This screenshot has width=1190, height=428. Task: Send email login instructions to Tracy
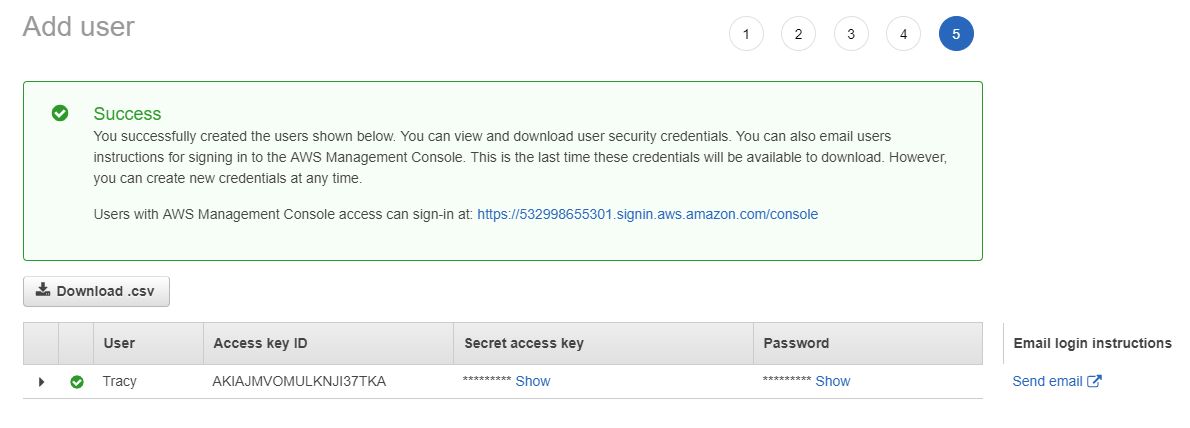[x=1047, y=381]
